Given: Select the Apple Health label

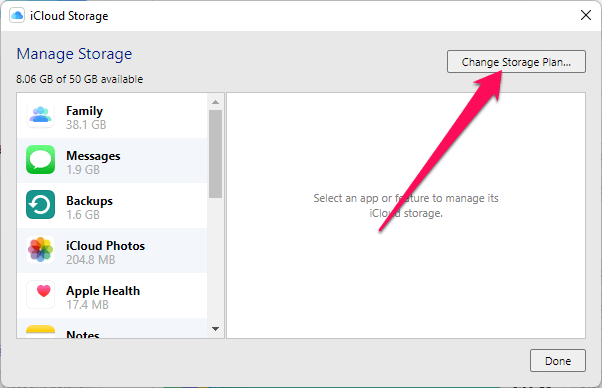Looking at the screenshot, I should coord(103,291).
